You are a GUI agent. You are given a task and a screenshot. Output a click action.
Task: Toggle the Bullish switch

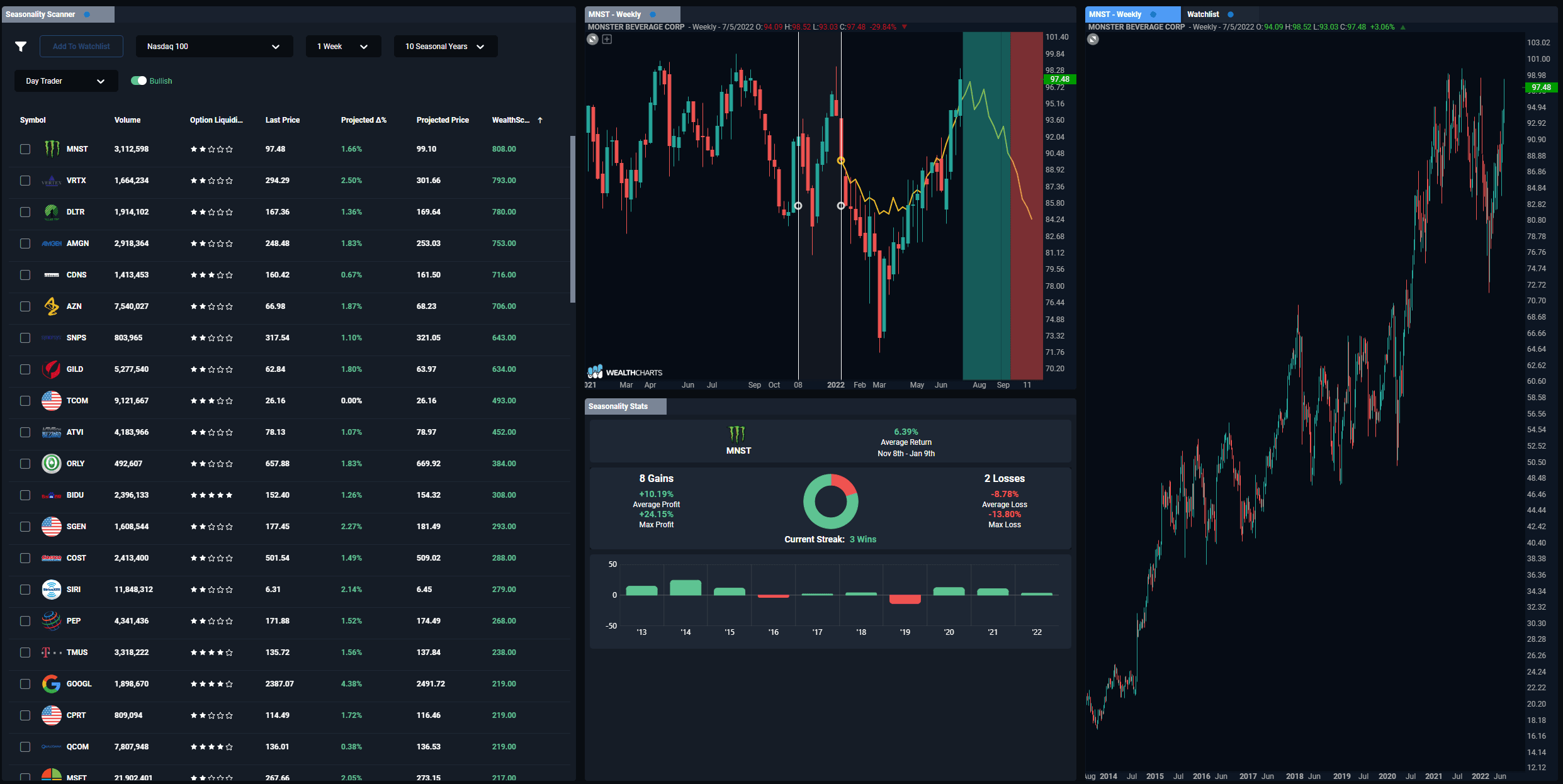click(138, 81)
